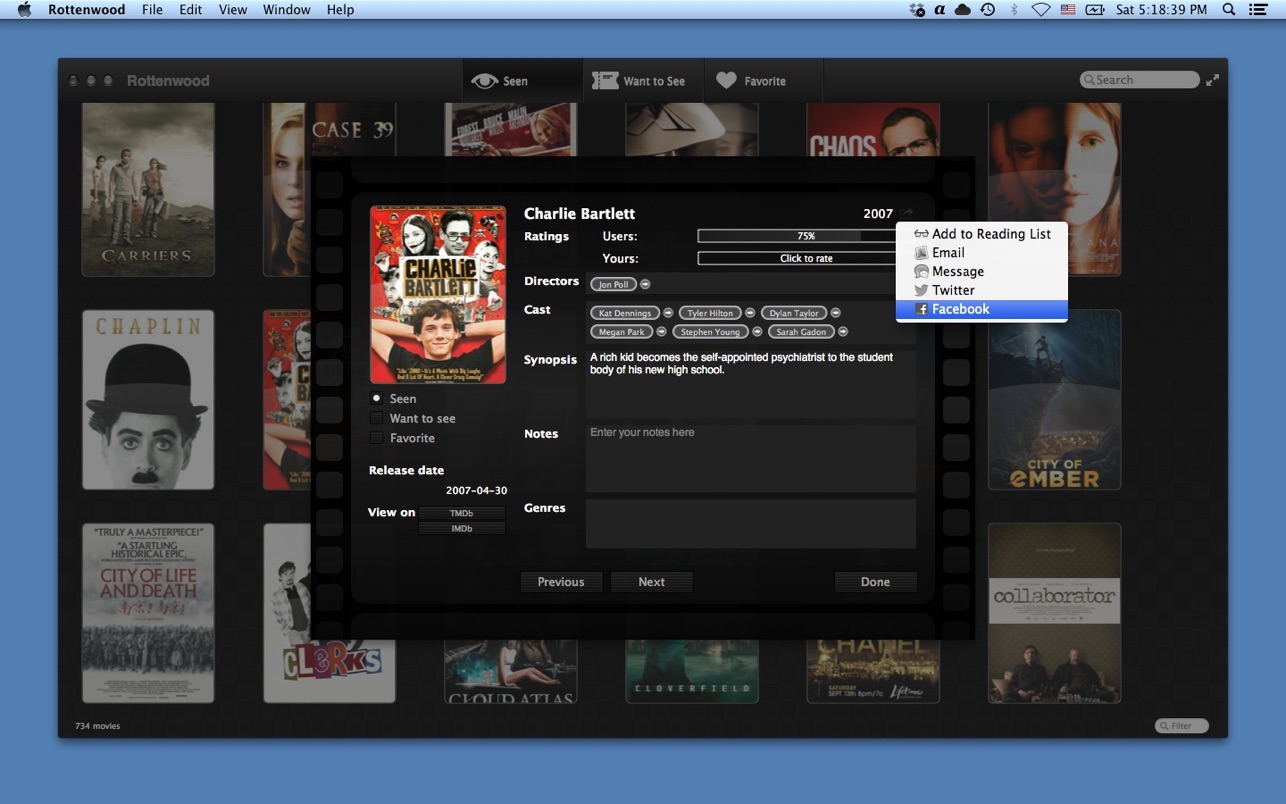1286x804 pixels.
Task: Enter full screen with the double-arrow icon
Action: click(x=1213, y=80)
